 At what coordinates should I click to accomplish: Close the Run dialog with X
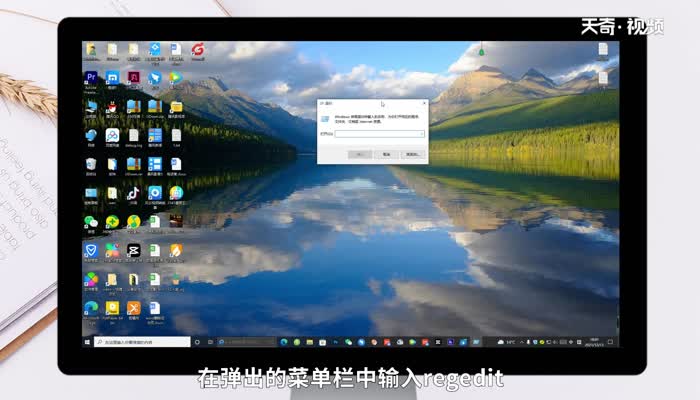point(424,103)
